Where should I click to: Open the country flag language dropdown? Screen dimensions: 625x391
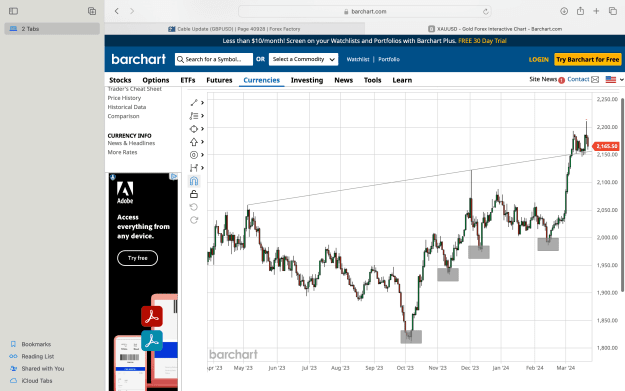614,80
